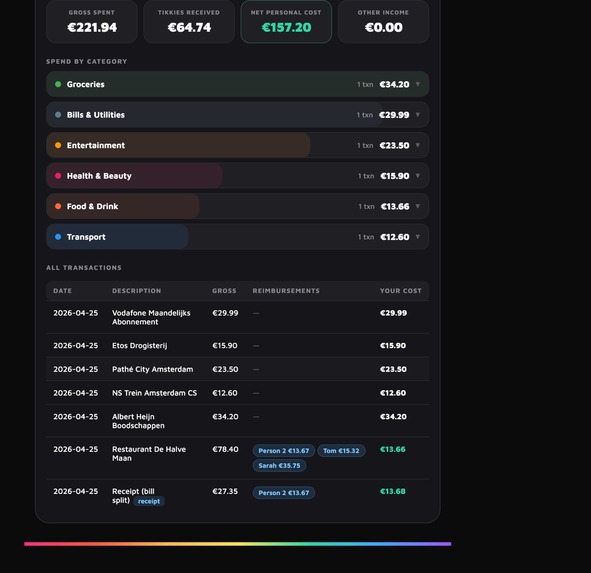
Task: Open the Other Income €0.00 card
Action: click(x=383, y=22)
